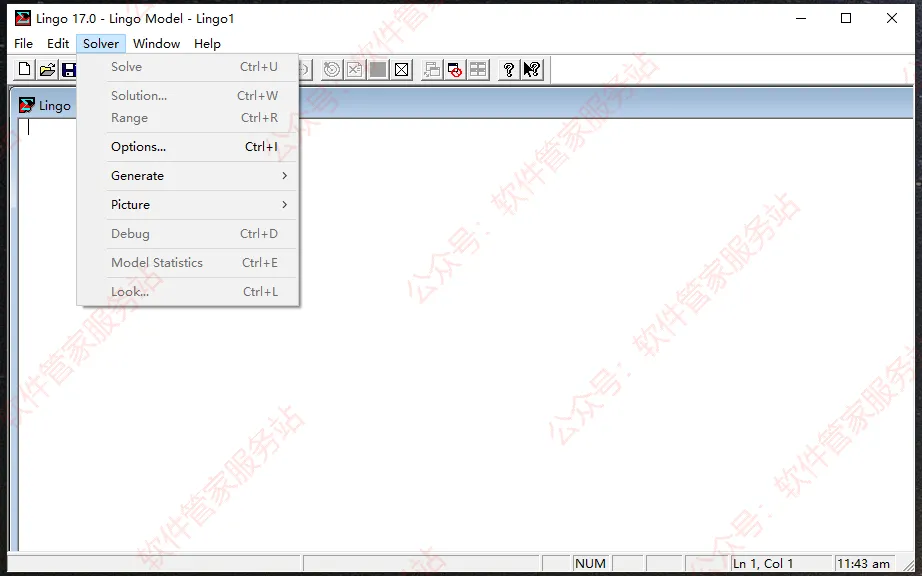The height and width of the screenshot is (576, 922).
Task: Choose Solution... in the Solver menu
Action: point(188,96)
